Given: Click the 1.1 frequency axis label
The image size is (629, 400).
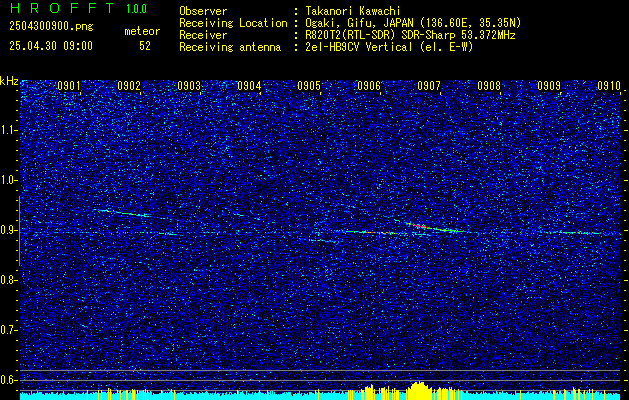Looking at the screenshot, I should 8,130.
